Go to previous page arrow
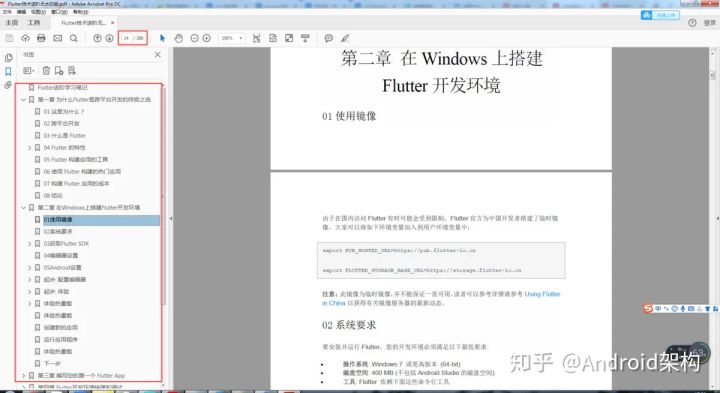 (x=97, y=39)
